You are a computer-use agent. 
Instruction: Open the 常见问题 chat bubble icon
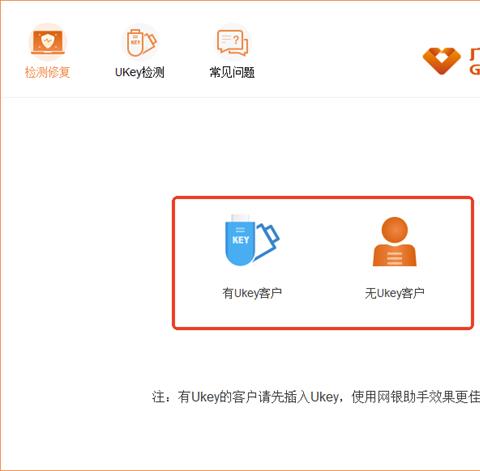[232, 42]
